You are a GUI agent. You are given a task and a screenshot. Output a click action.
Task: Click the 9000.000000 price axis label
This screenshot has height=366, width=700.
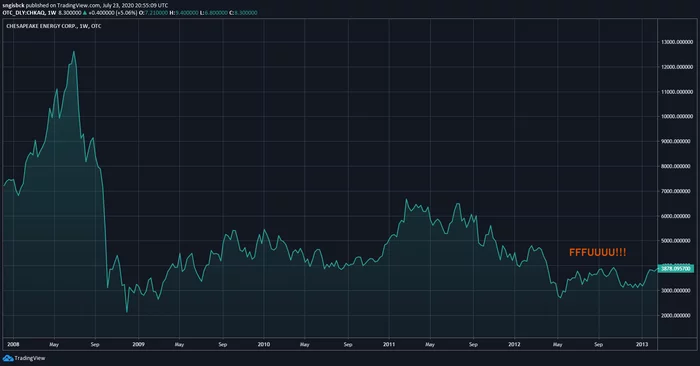tap(677, 141)
